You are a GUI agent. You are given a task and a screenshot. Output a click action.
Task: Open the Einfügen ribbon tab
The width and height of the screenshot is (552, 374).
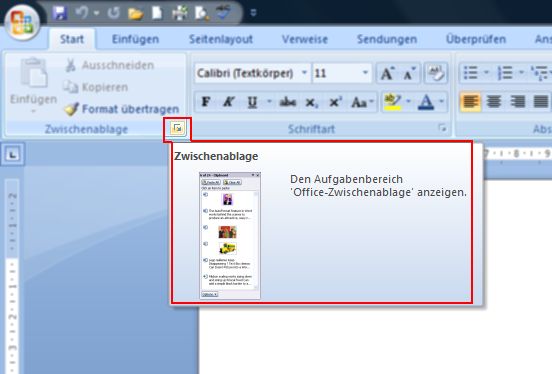[136, 39]
